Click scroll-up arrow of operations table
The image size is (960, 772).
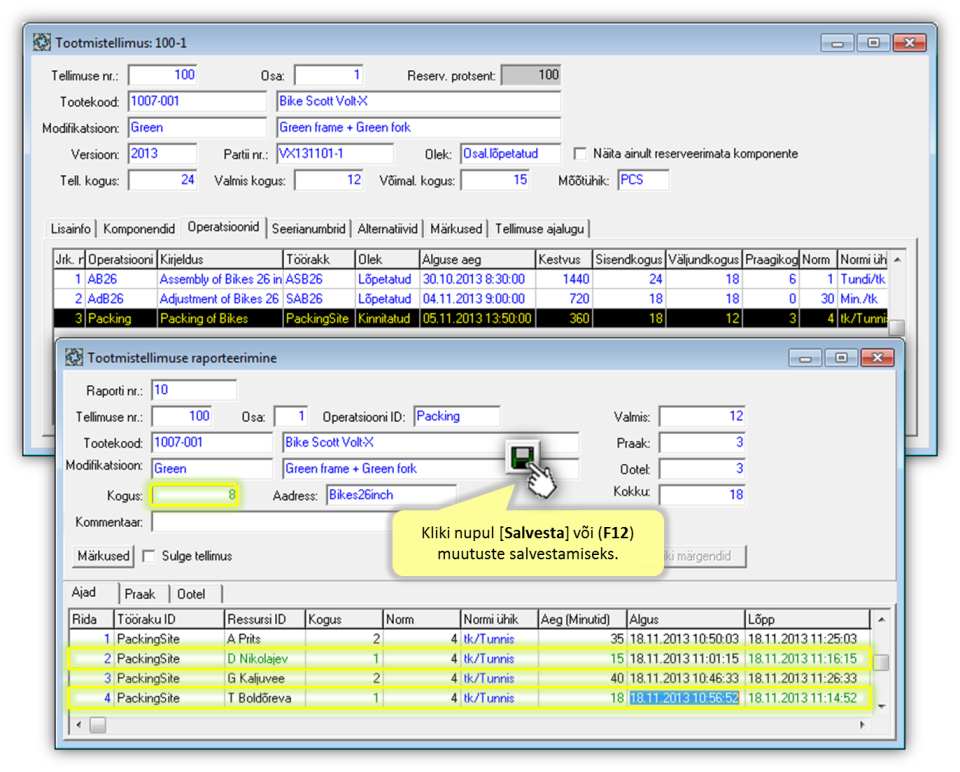pos(897,260)
